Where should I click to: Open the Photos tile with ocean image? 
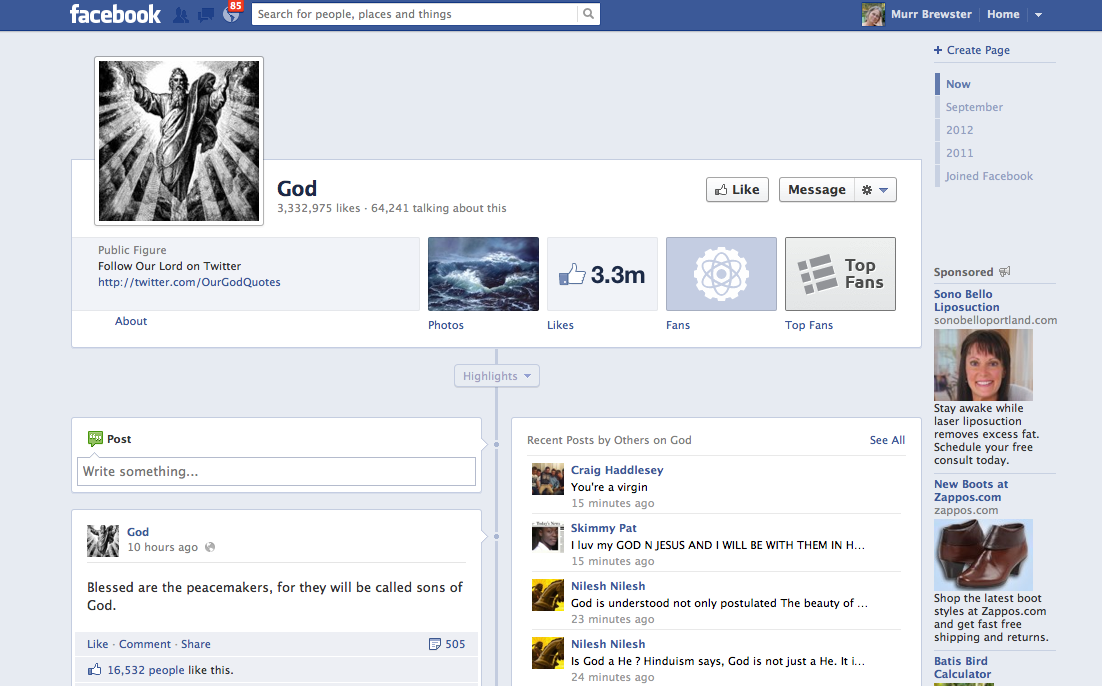(x=484, y=274)
